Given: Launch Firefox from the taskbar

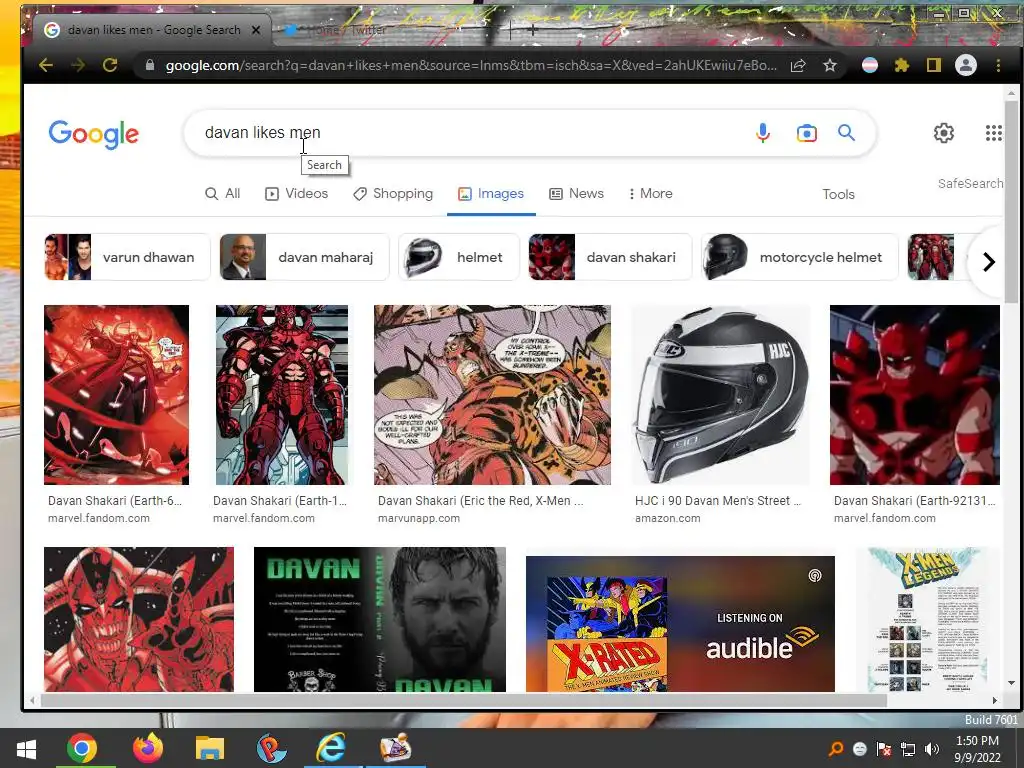Looking at the screenshot, I should click(148, 748).
